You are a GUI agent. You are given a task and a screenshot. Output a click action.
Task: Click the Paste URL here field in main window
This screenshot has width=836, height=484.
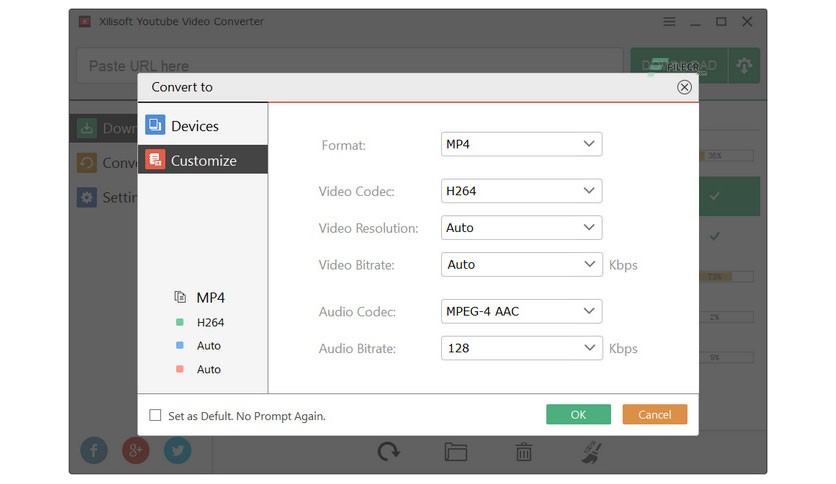tap(350, 66)
